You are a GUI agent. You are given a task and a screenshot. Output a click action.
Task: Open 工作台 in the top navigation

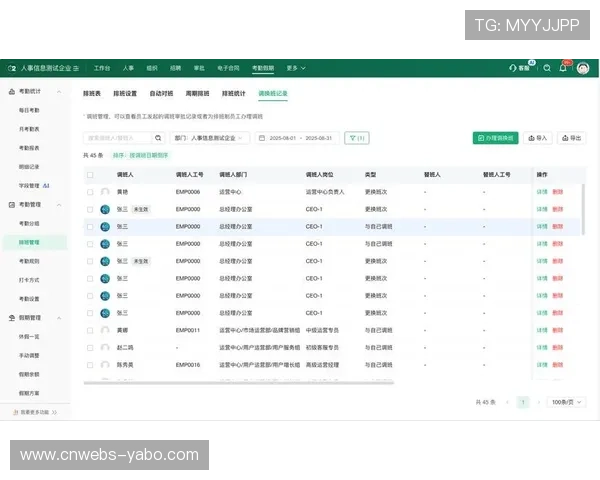point(102,68)
